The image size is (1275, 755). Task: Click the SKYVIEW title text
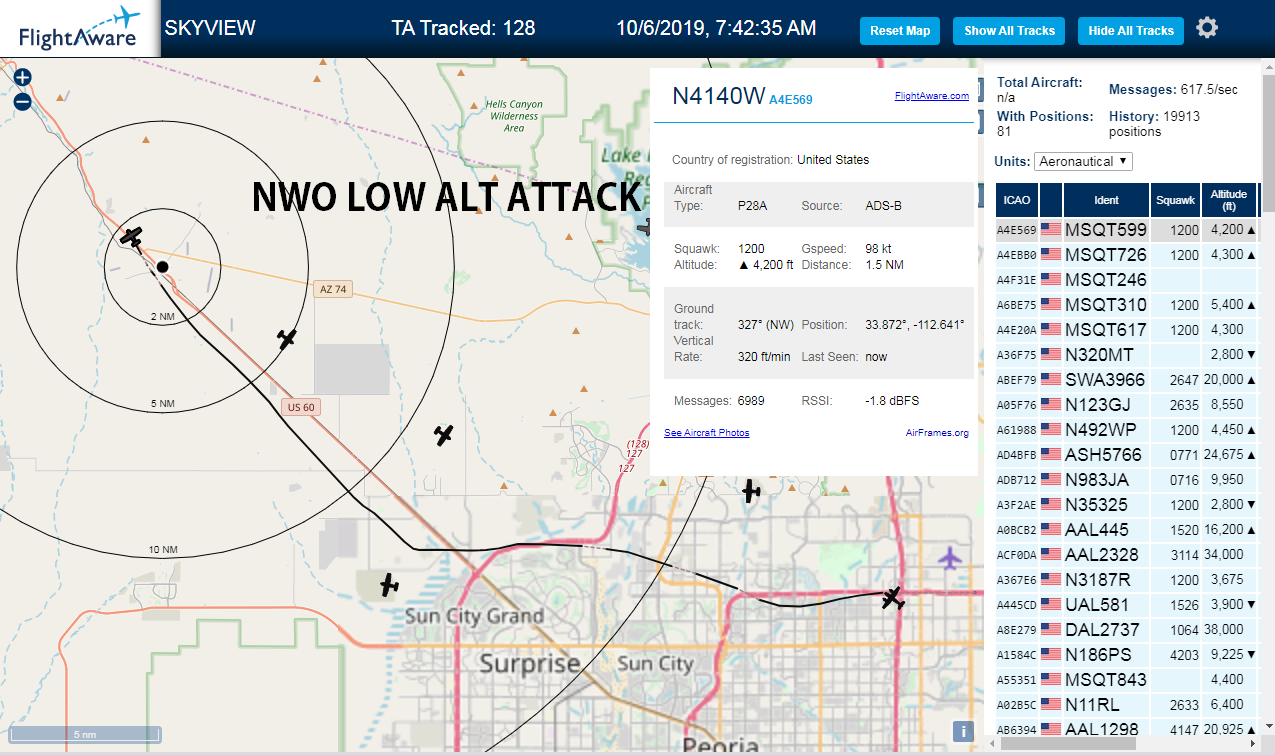tap(210, 28)
